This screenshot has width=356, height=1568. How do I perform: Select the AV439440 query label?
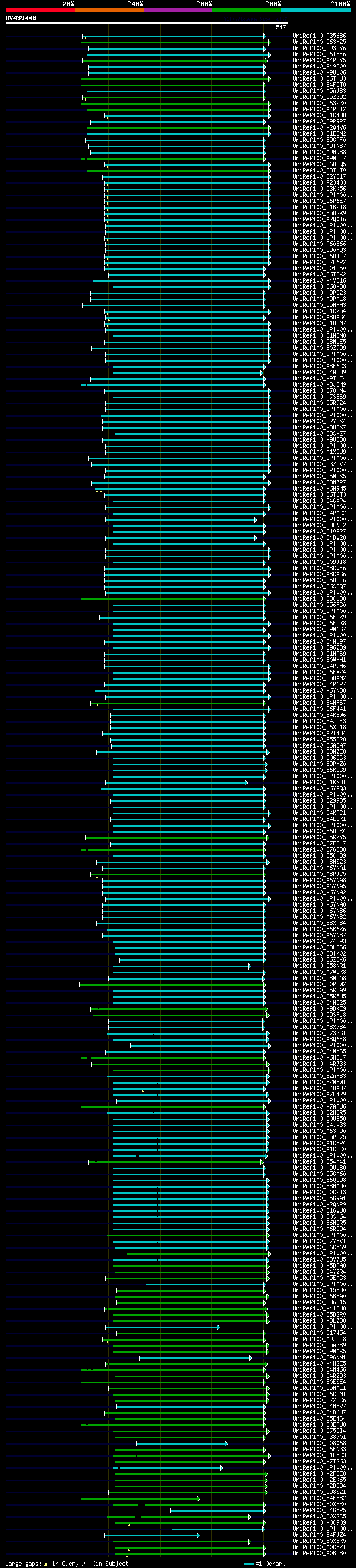pos(21,18)
